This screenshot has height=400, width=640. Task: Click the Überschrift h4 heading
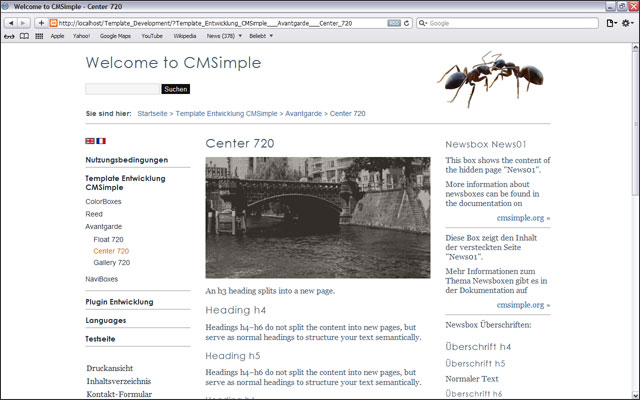tap(478, 347)
